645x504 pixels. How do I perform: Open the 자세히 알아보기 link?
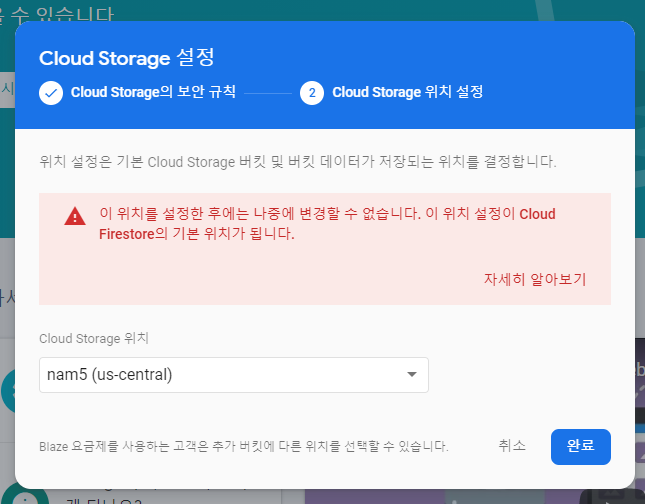[535, 279]
